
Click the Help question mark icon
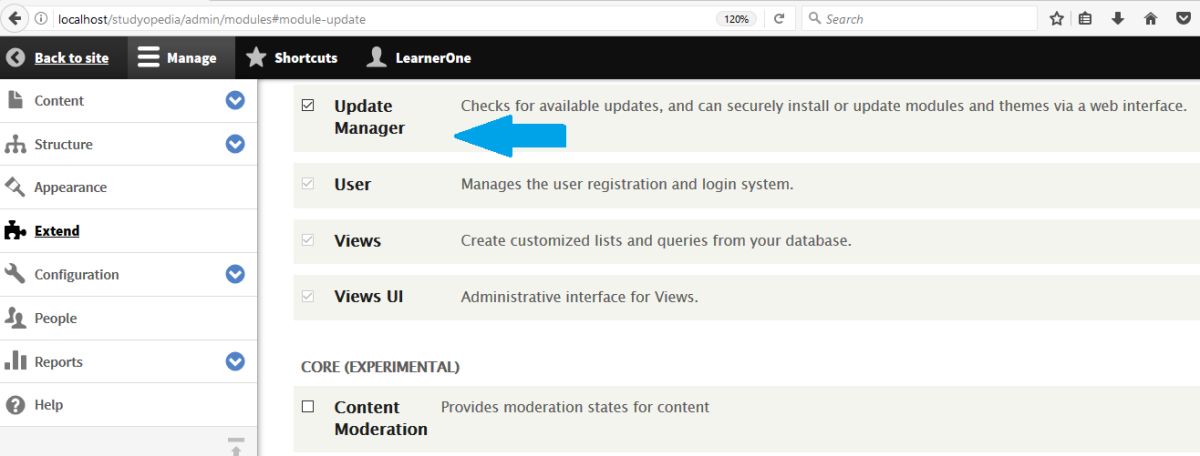click(15, 405)
